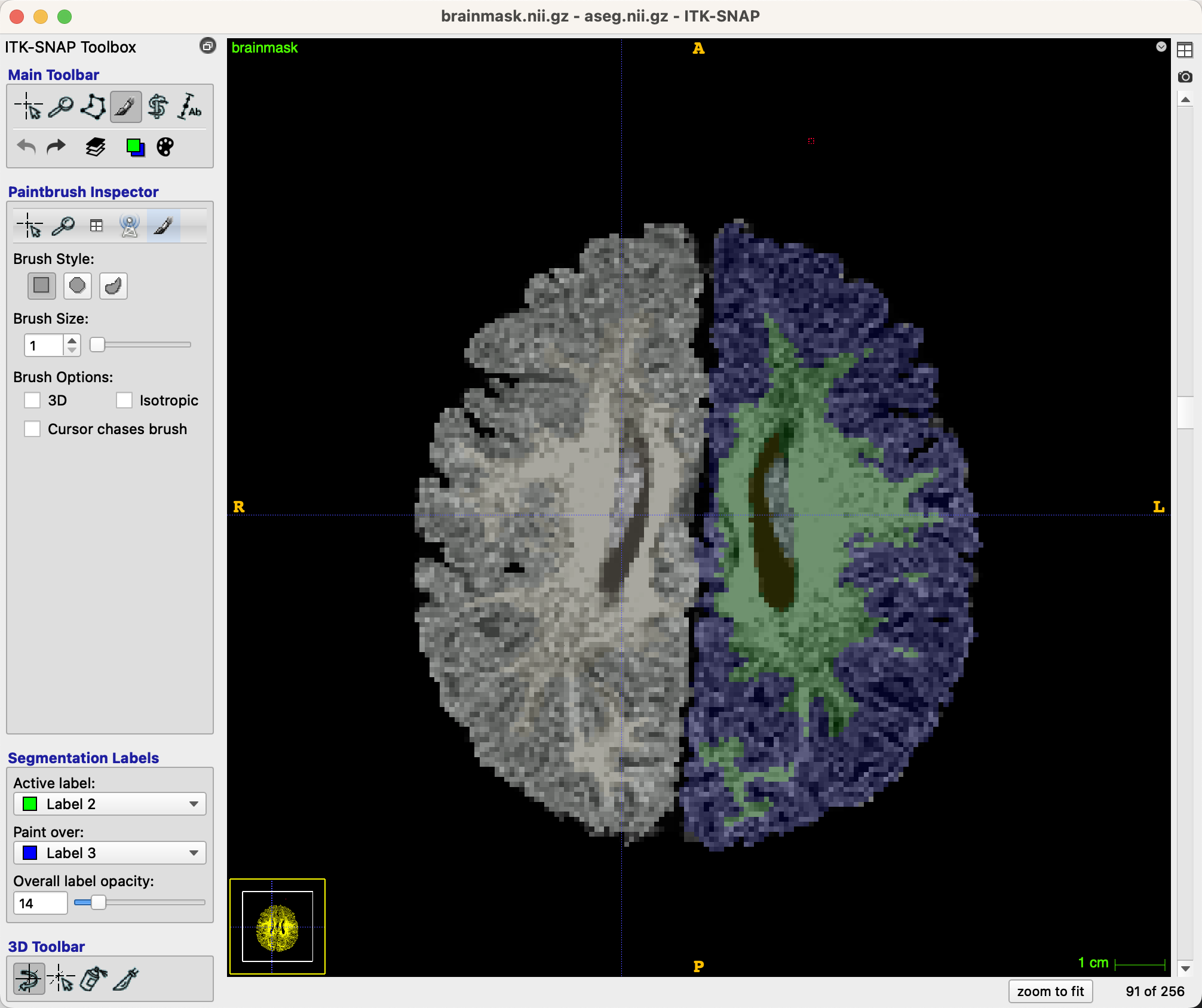Open the Layer Inspector stack icon
Screen dimensions: 1202x1008
tap(95, 147)
